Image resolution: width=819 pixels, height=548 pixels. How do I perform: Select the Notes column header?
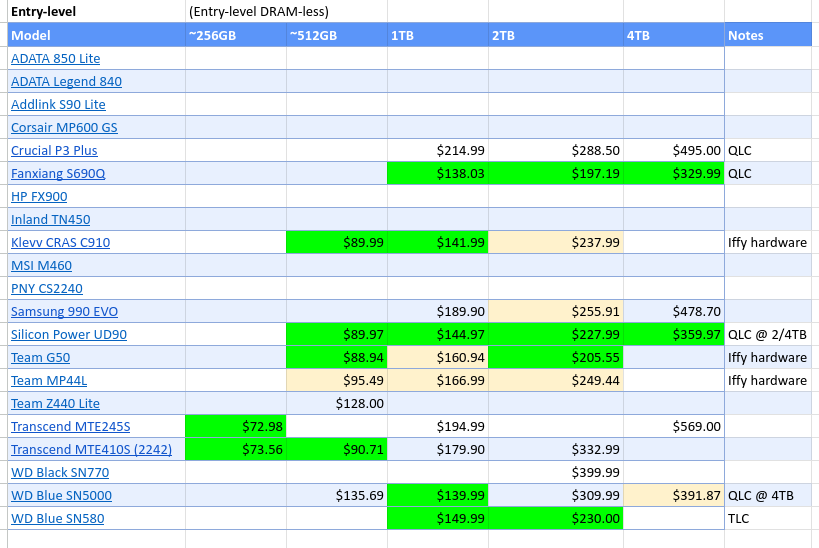(x=768, y=35)
